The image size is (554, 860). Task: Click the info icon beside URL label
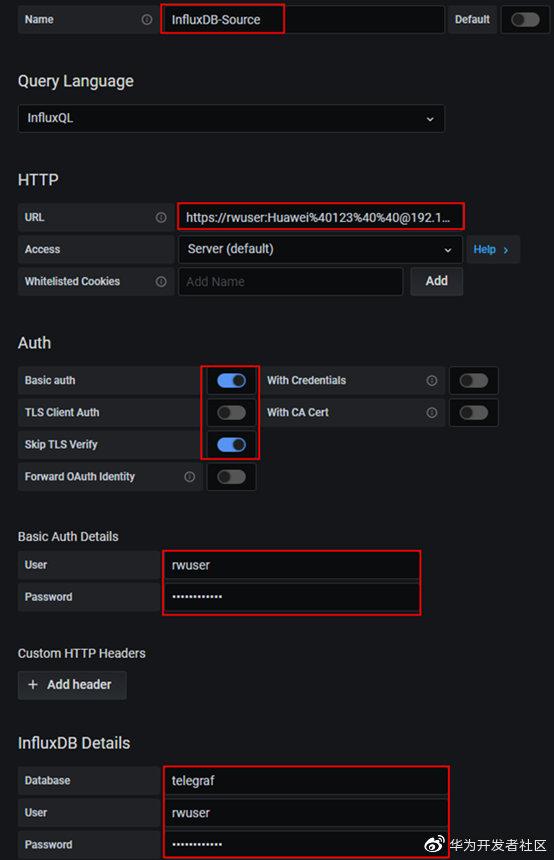(161, 218)
